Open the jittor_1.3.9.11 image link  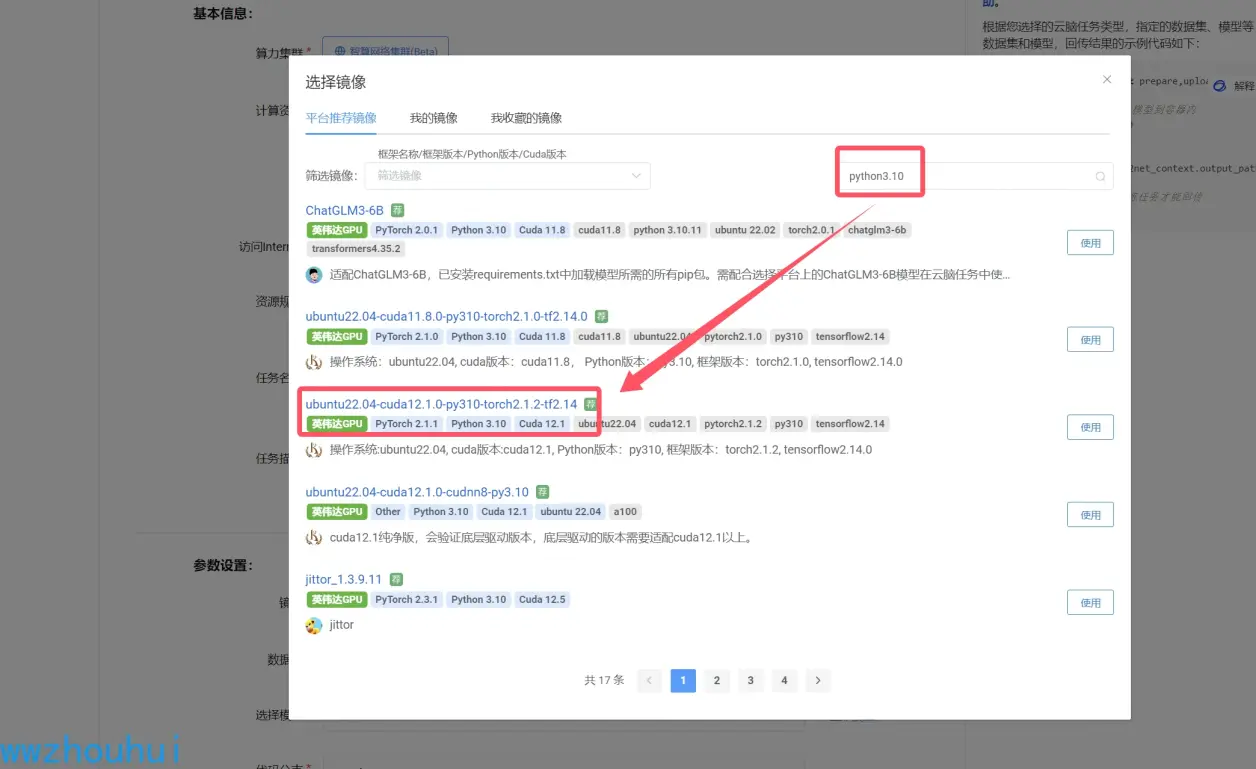click(344, 580)
